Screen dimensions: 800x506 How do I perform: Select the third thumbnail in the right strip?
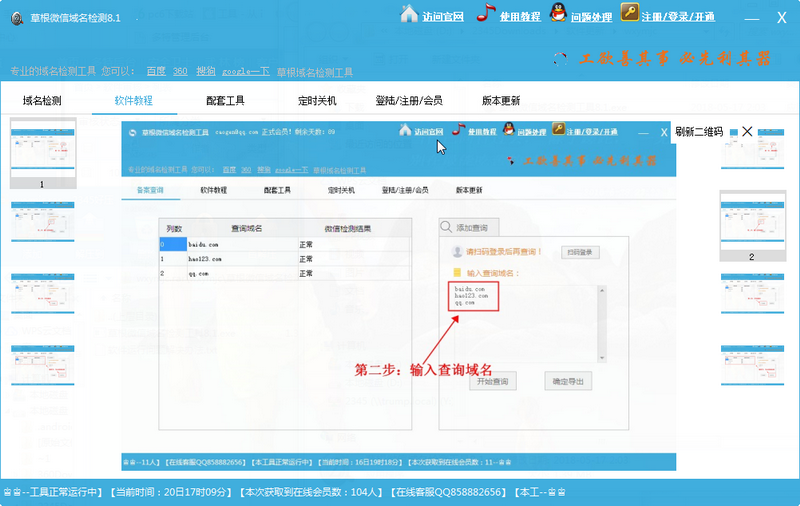pos(753,293)
